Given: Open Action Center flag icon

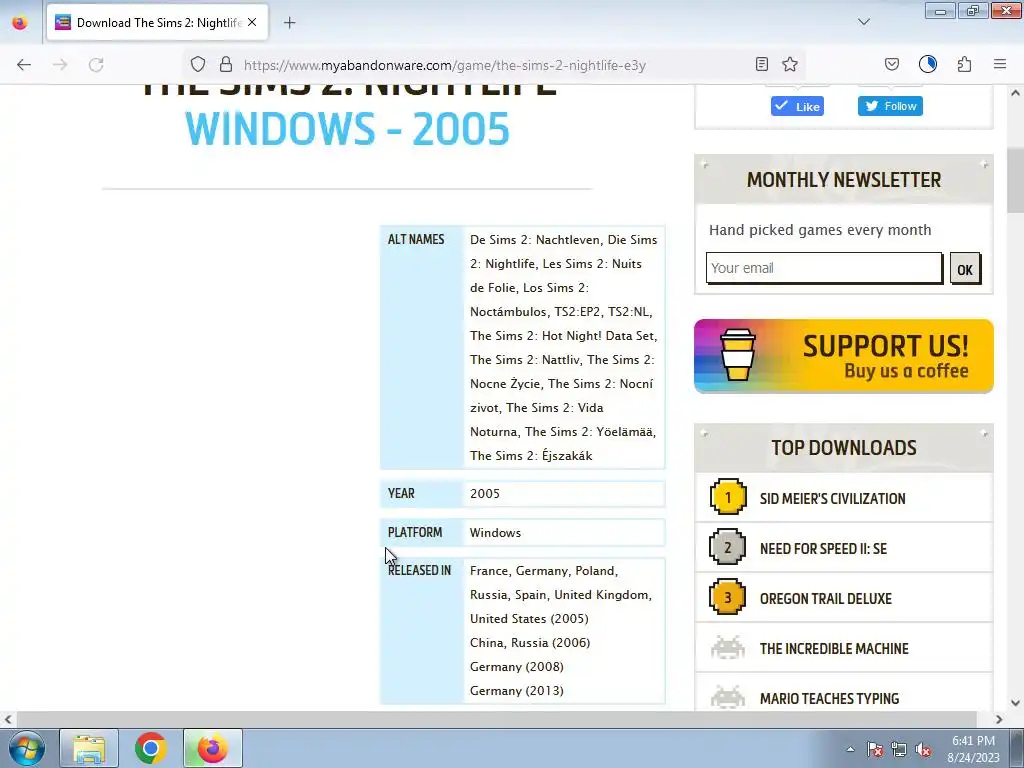Looking at the screenshot, I should pyautogui.click(x=875, y=749).
